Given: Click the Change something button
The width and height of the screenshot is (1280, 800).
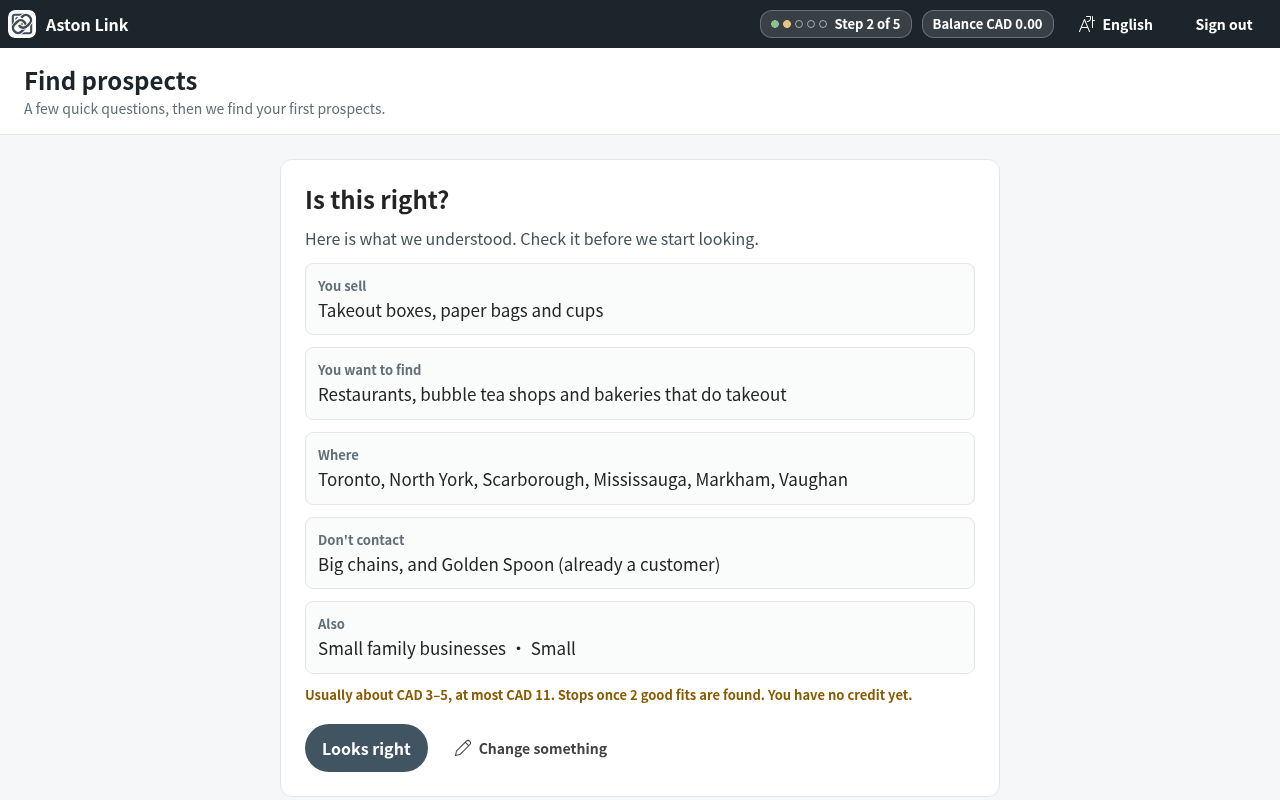Looking at the screenshot, I should [x=530, y=748].
